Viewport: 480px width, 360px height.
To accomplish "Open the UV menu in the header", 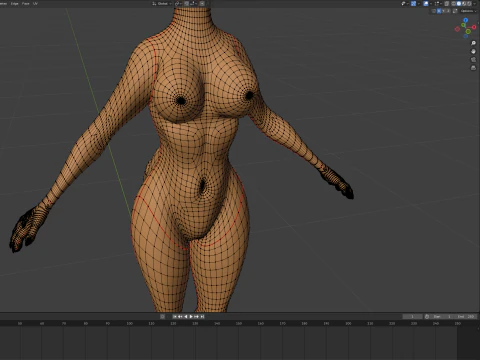I will (35, 4).
